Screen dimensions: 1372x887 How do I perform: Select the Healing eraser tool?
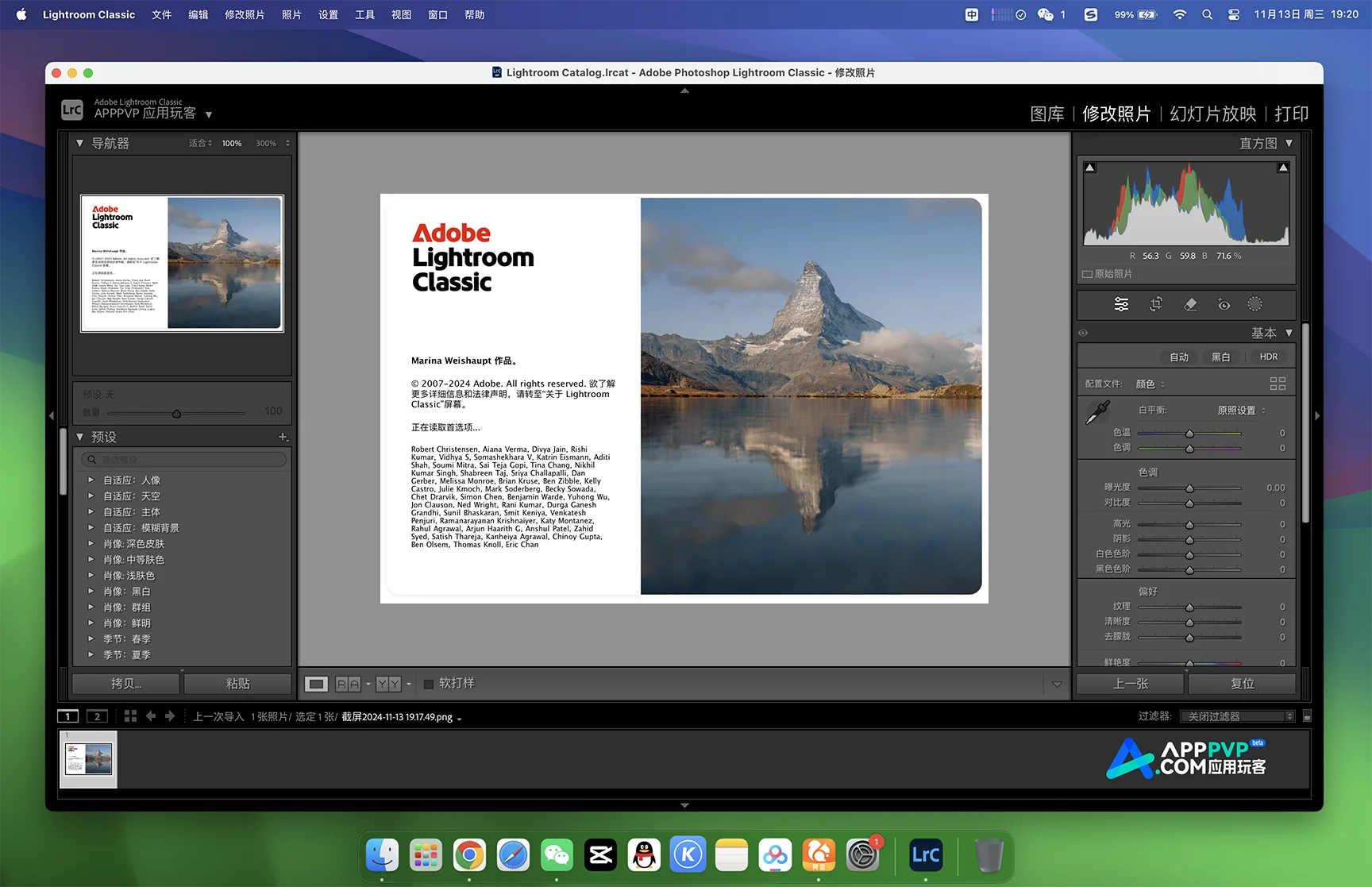(1190, 304)
